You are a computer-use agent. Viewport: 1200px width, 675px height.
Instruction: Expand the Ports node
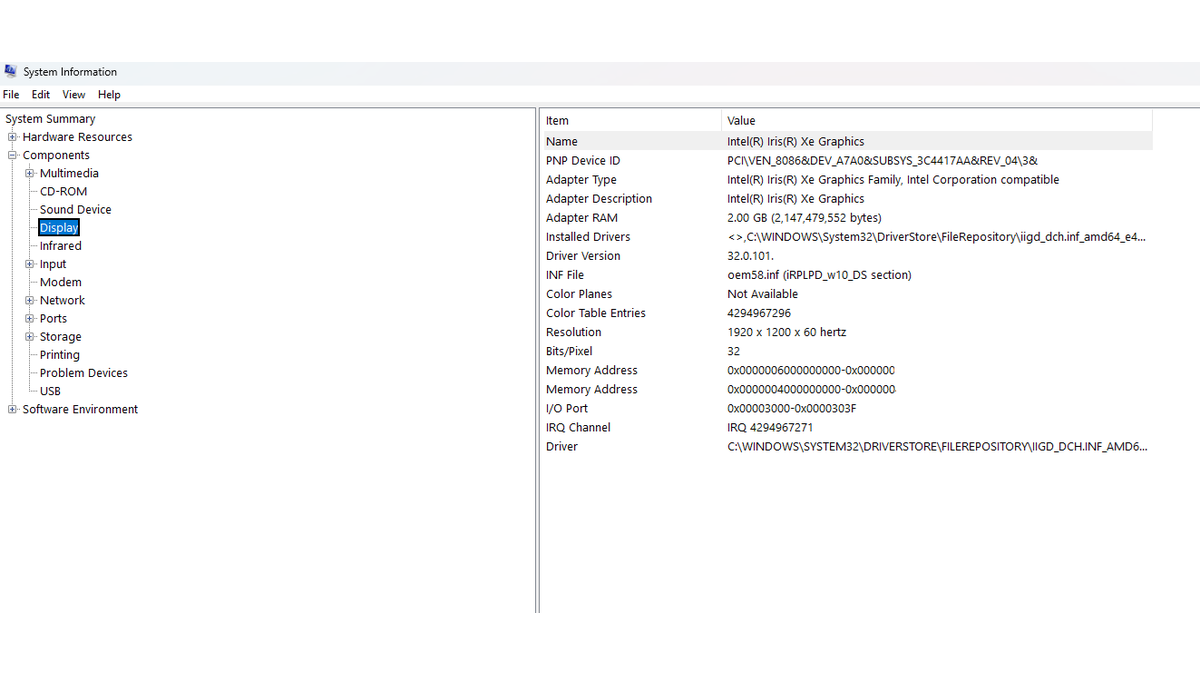point(30,318)
